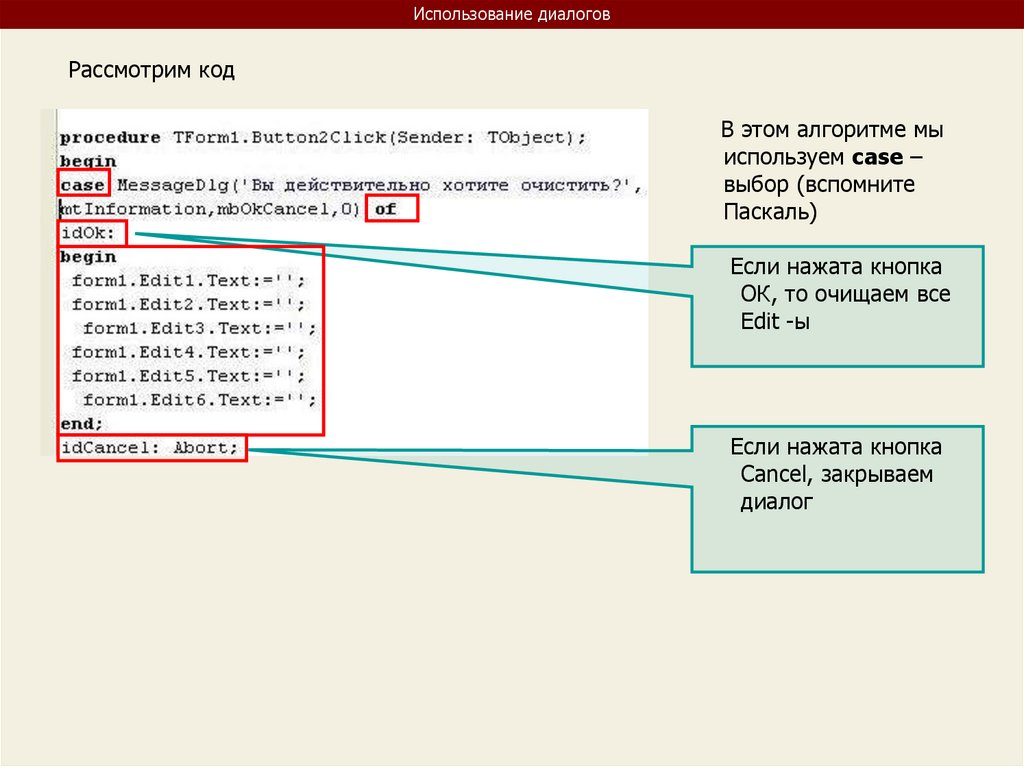
Task: Click the heading 'Рассмотрим код'
Action: pos(152,70)
